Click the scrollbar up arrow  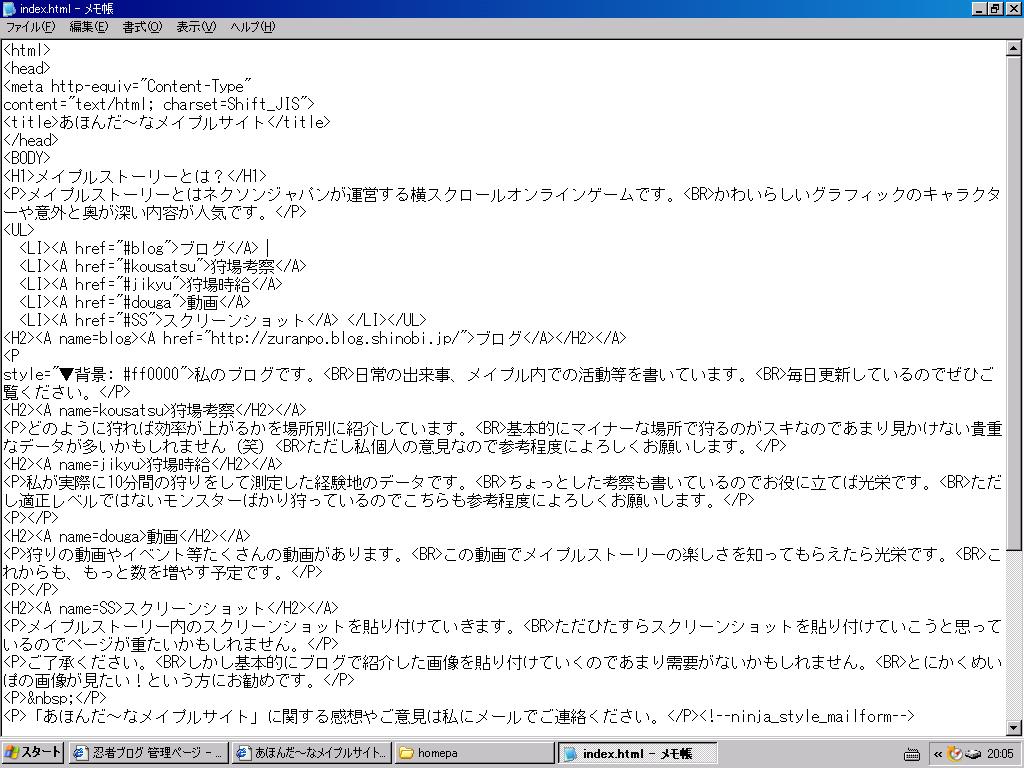click(x=1013, y=48)
